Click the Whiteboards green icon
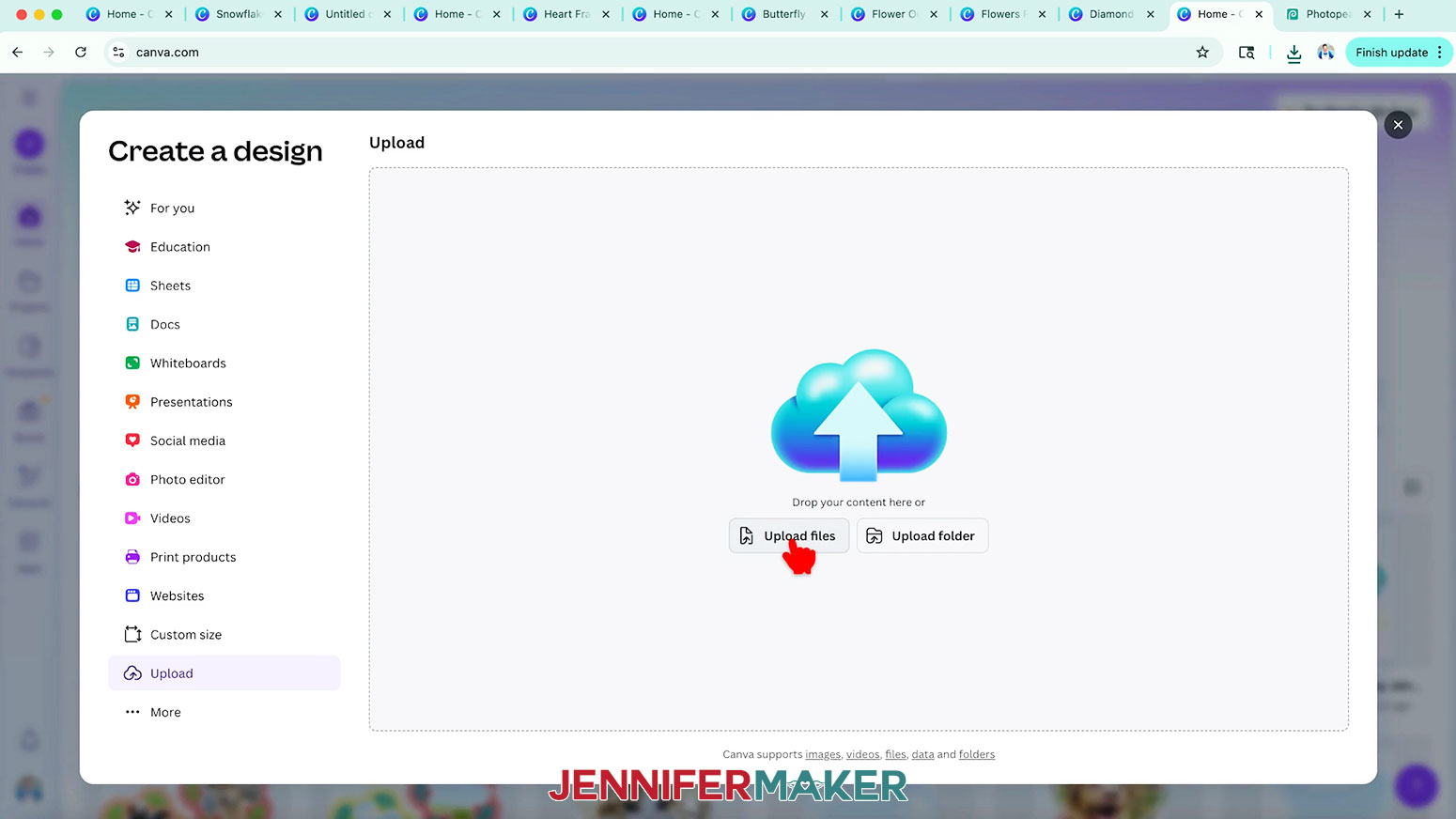Screen dimensions: 1456x819 click(x=132, y=363)
